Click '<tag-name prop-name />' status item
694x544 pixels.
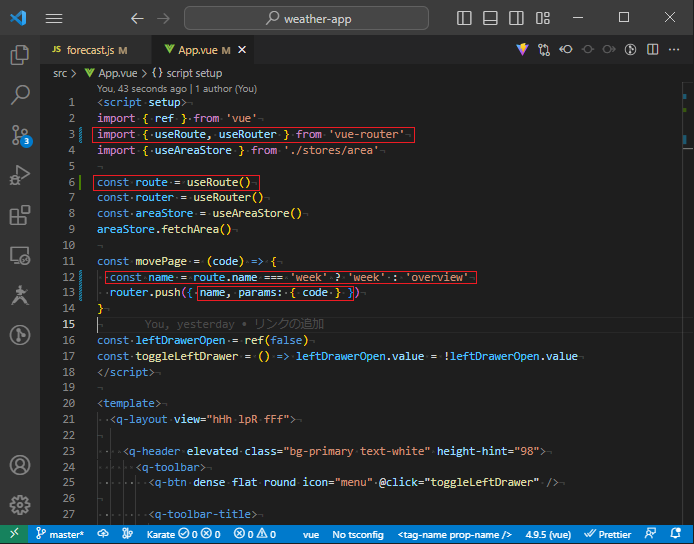pyautogui.click(x=455, y=534)
